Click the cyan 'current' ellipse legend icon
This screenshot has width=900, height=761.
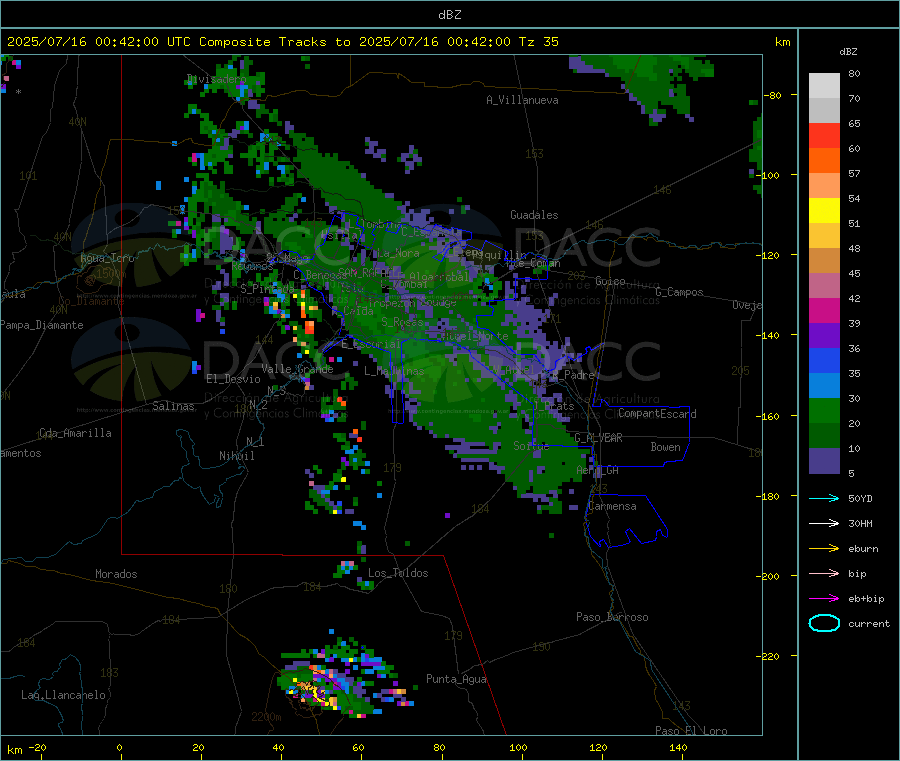pos(824,623)
